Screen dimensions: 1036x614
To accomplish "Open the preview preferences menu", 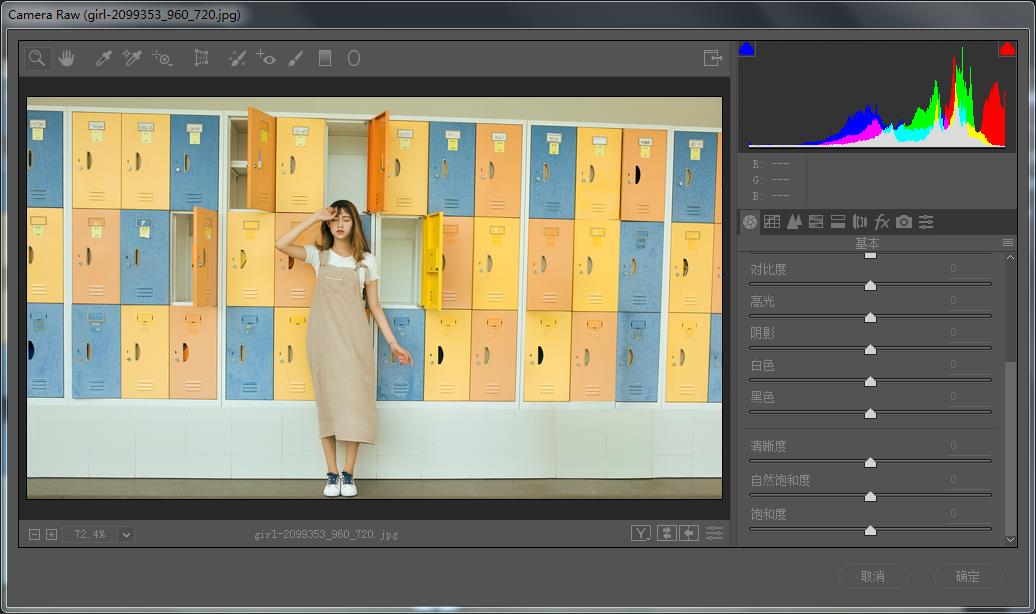I will tap(714, 534).
